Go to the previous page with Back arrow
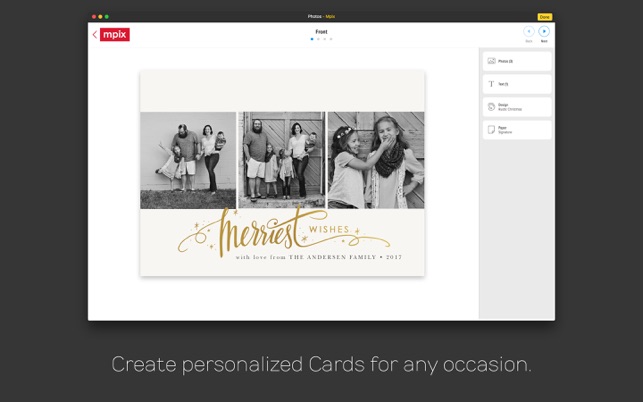 (529, 32)
